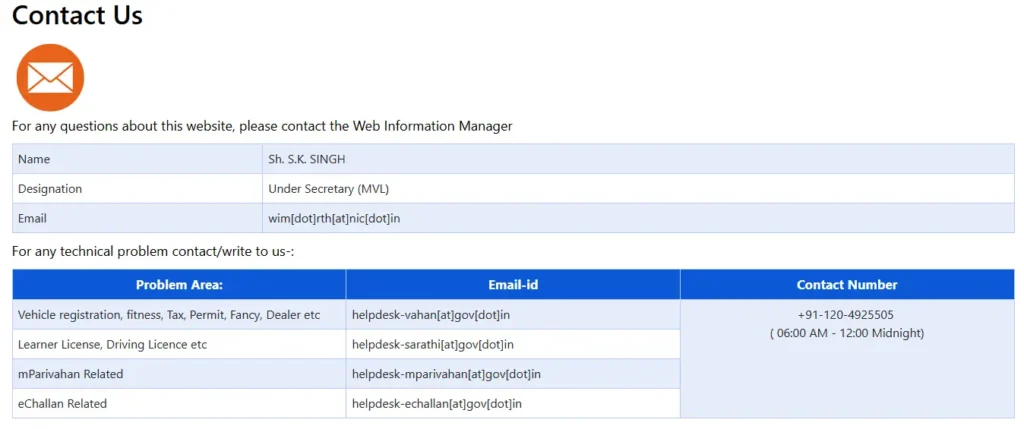Click the orange envelope mail icon

(50, 78)
